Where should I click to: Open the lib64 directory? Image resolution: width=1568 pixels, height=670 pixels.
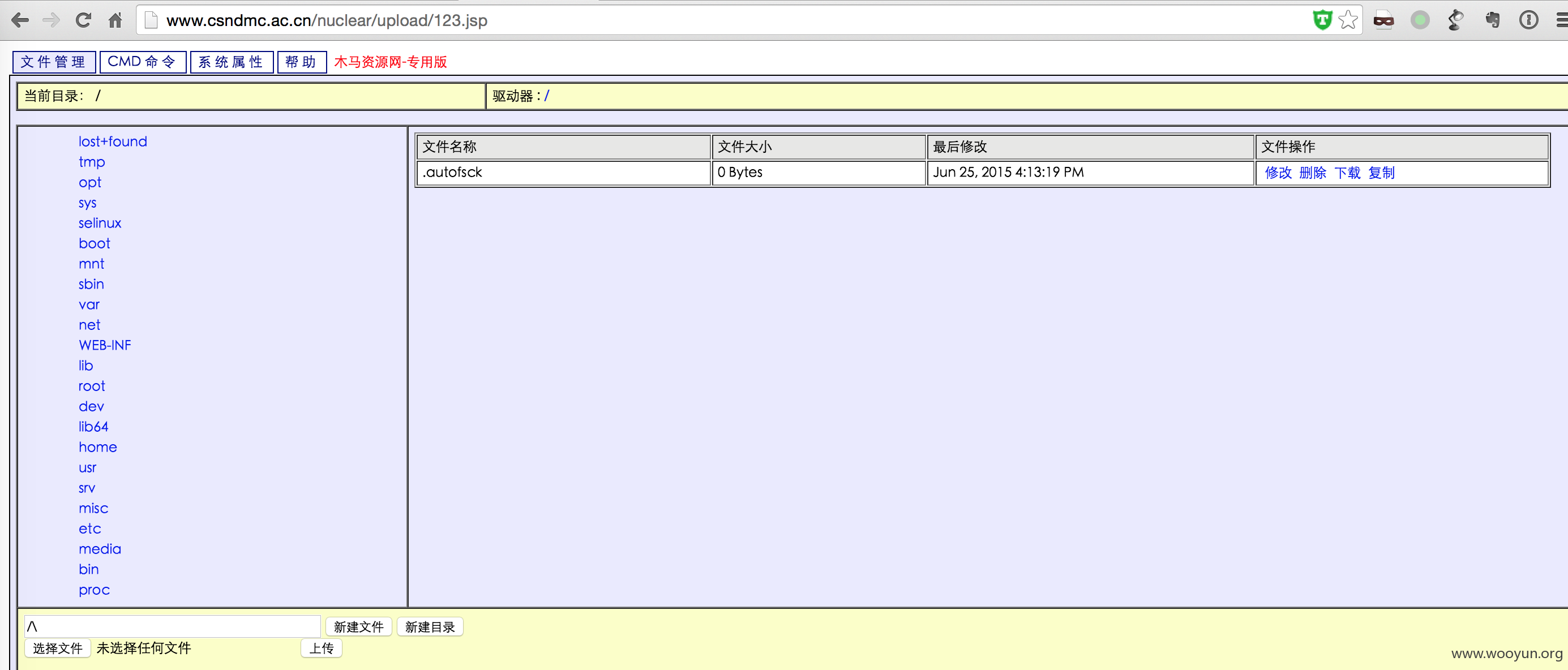93,427
